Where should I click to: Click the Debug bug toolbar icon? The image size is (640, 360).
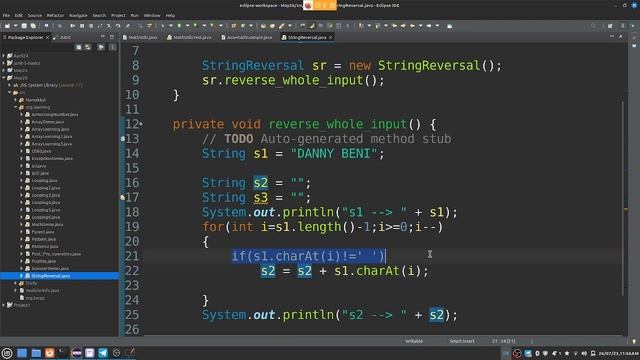coord(162,26)
